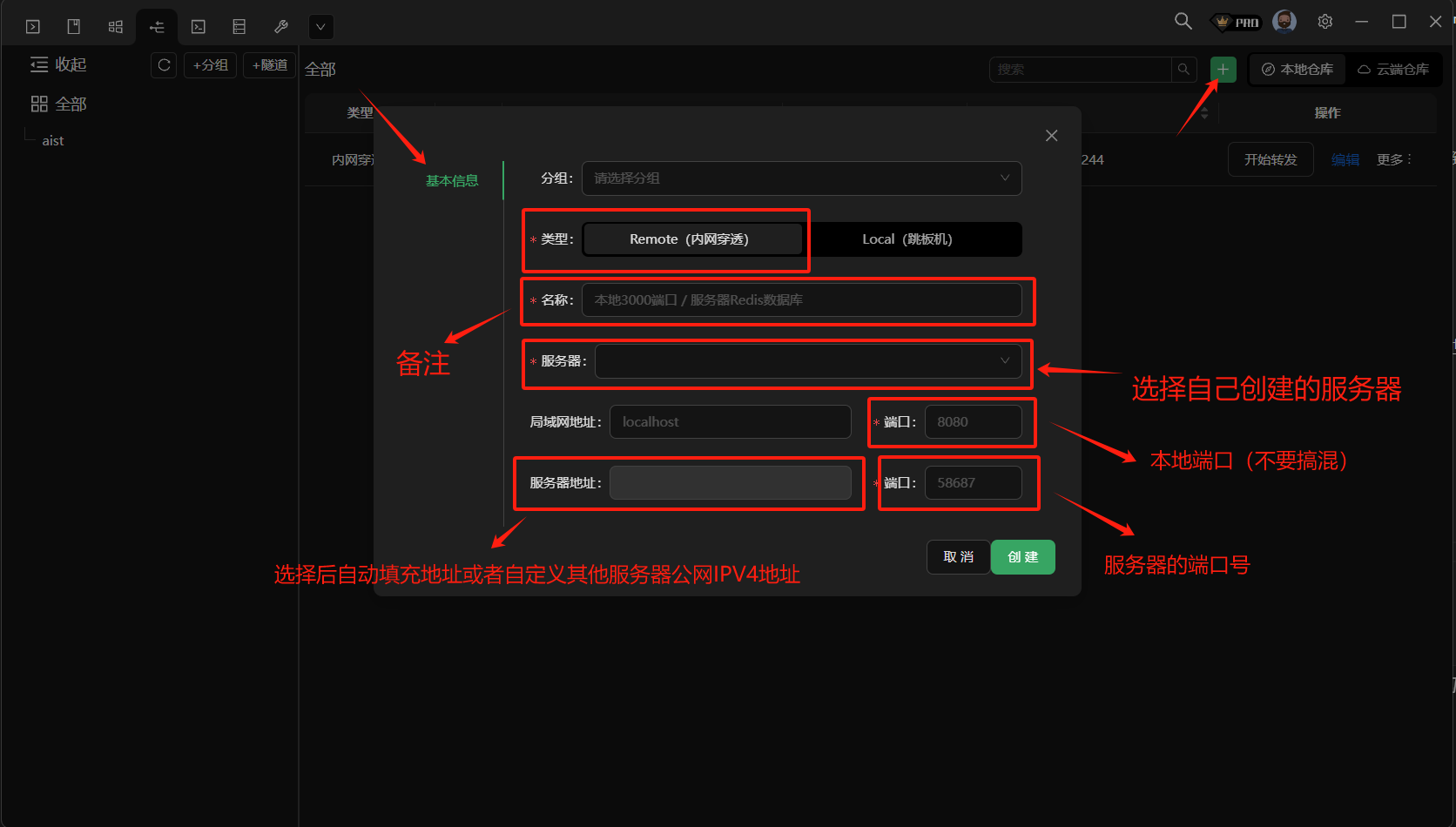Click the refresh icon beside +分组
This screenshot has height=827, width=1456.
pyautogui.click(x=164, y=65)
